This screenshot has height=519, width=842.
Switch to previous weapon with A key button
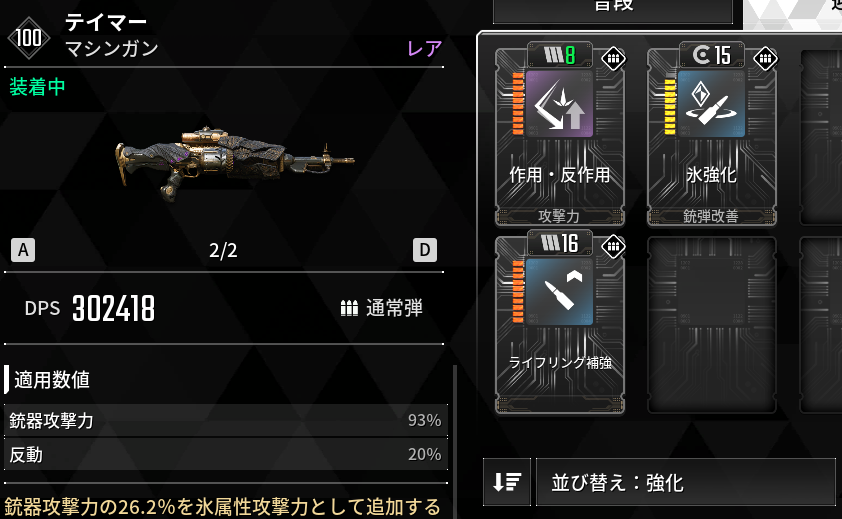click(23, 250)
